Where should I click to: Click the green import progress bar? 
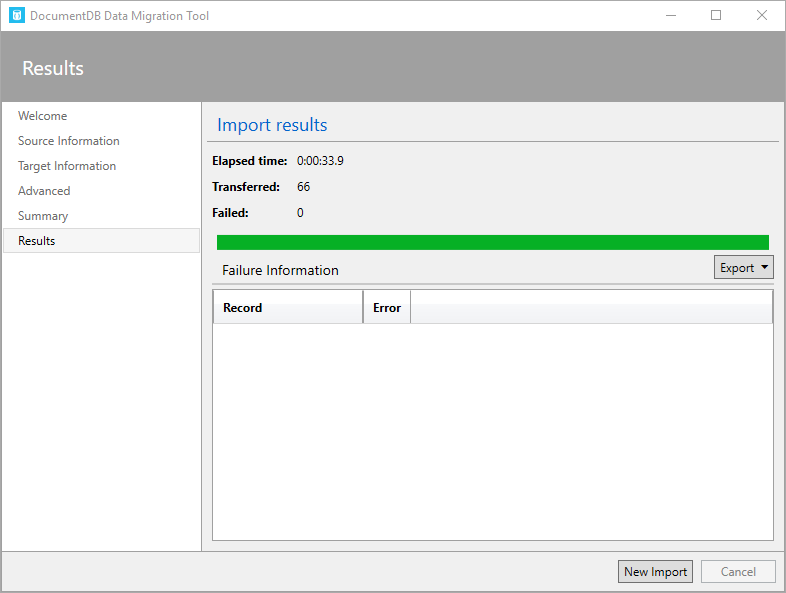tap(493, 242)
